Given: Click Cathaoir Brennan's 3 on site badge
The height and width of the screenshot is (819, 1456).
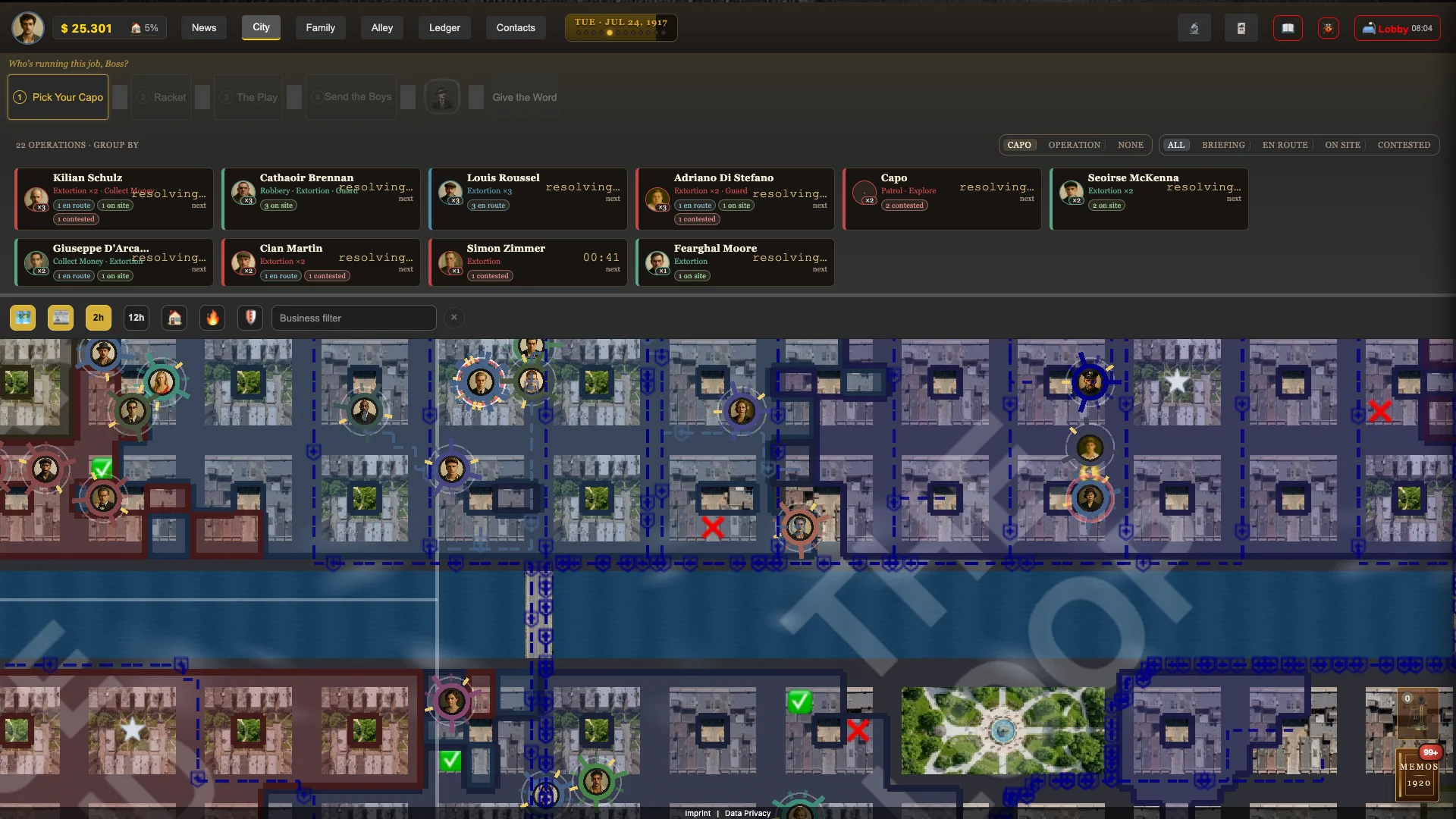Looking at the screenshot, I should tap(278, 206).
